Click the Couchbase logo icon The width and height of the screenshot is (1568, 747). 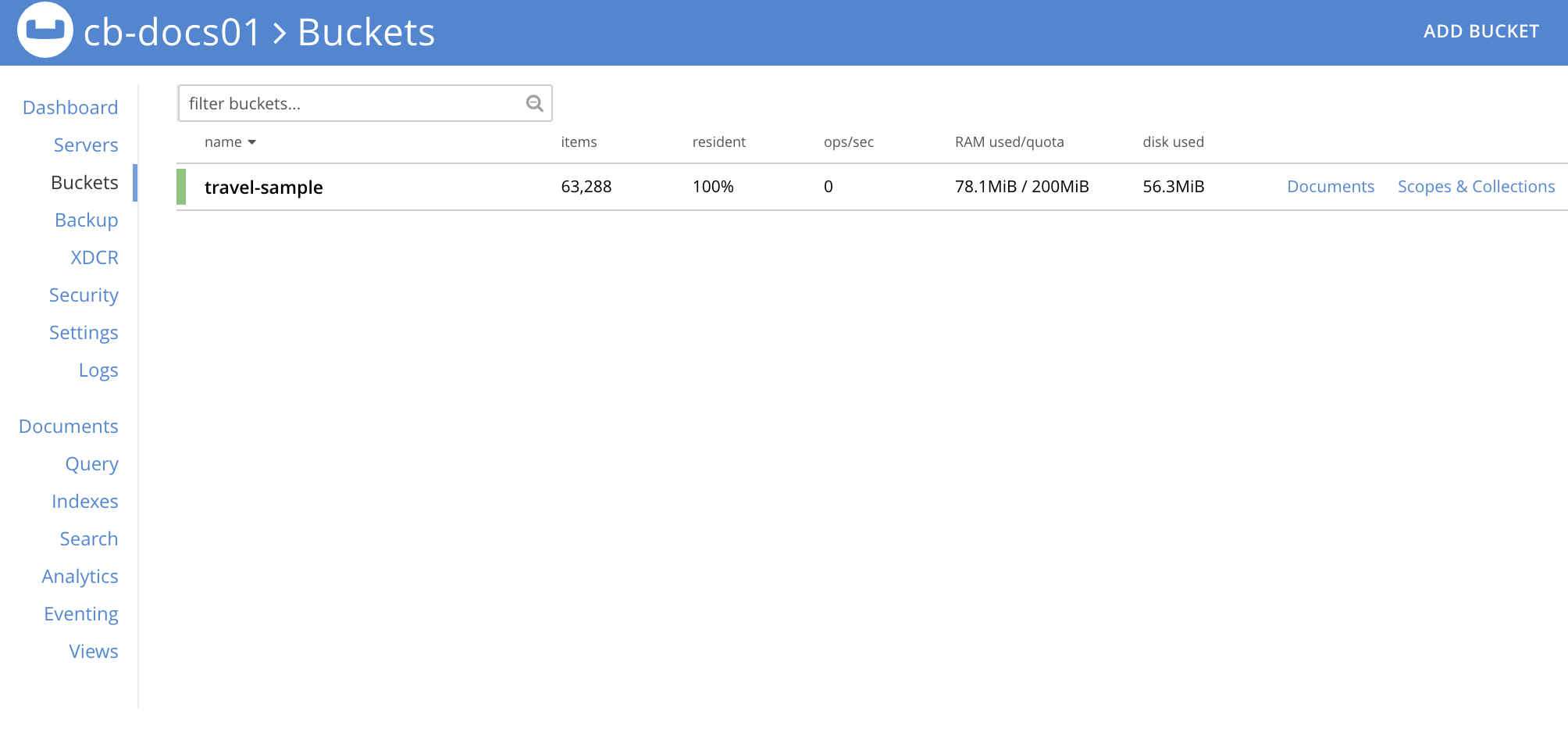[x=45, y=30]
